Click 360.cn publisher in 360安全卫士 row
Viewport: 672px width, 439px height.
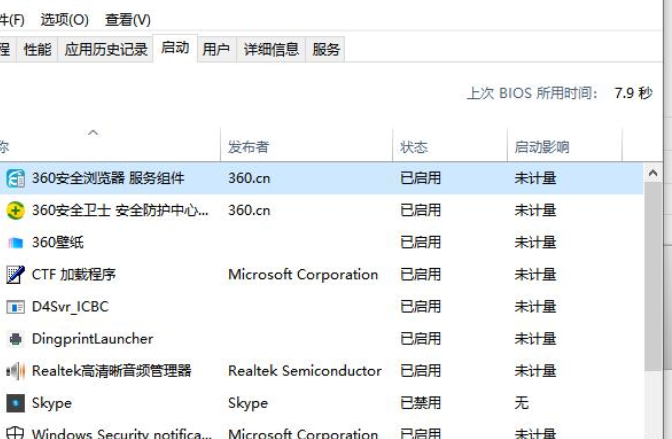click(x=249, y=210)
